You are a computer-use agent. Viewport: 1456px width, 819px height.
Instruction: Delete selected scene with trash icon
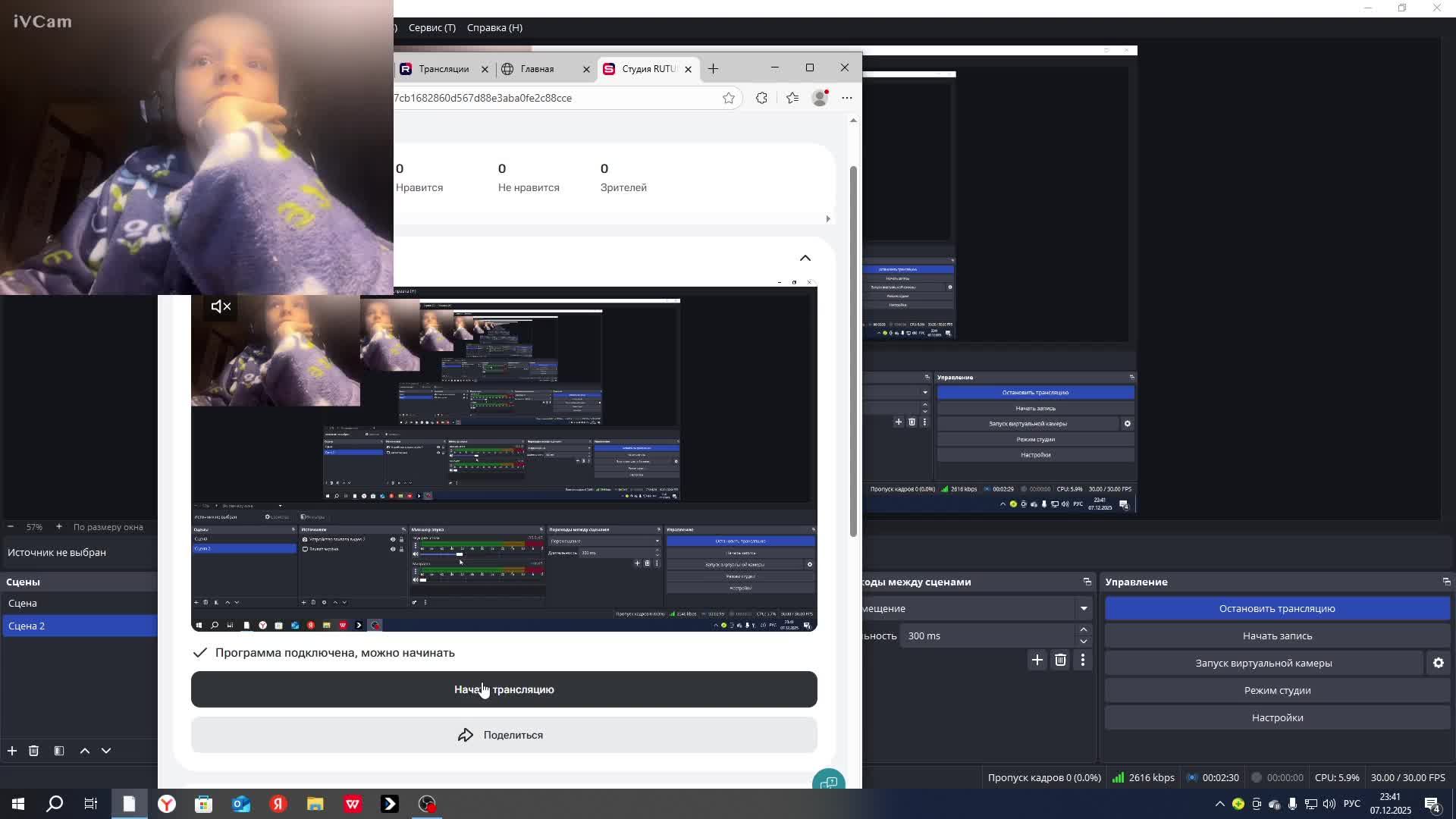pyautogui.click(x=33, y=751)
